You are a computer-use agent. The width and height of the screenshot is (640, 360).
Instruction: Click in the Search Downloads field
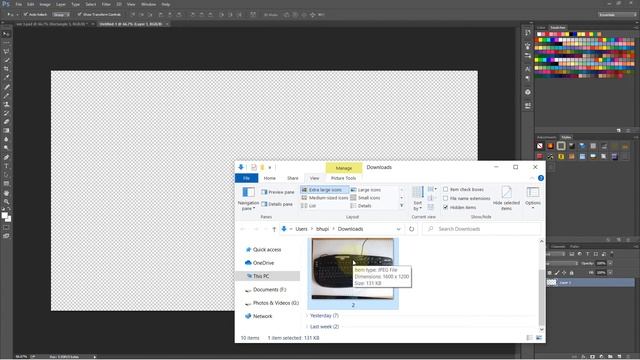(x=482, y=229)
